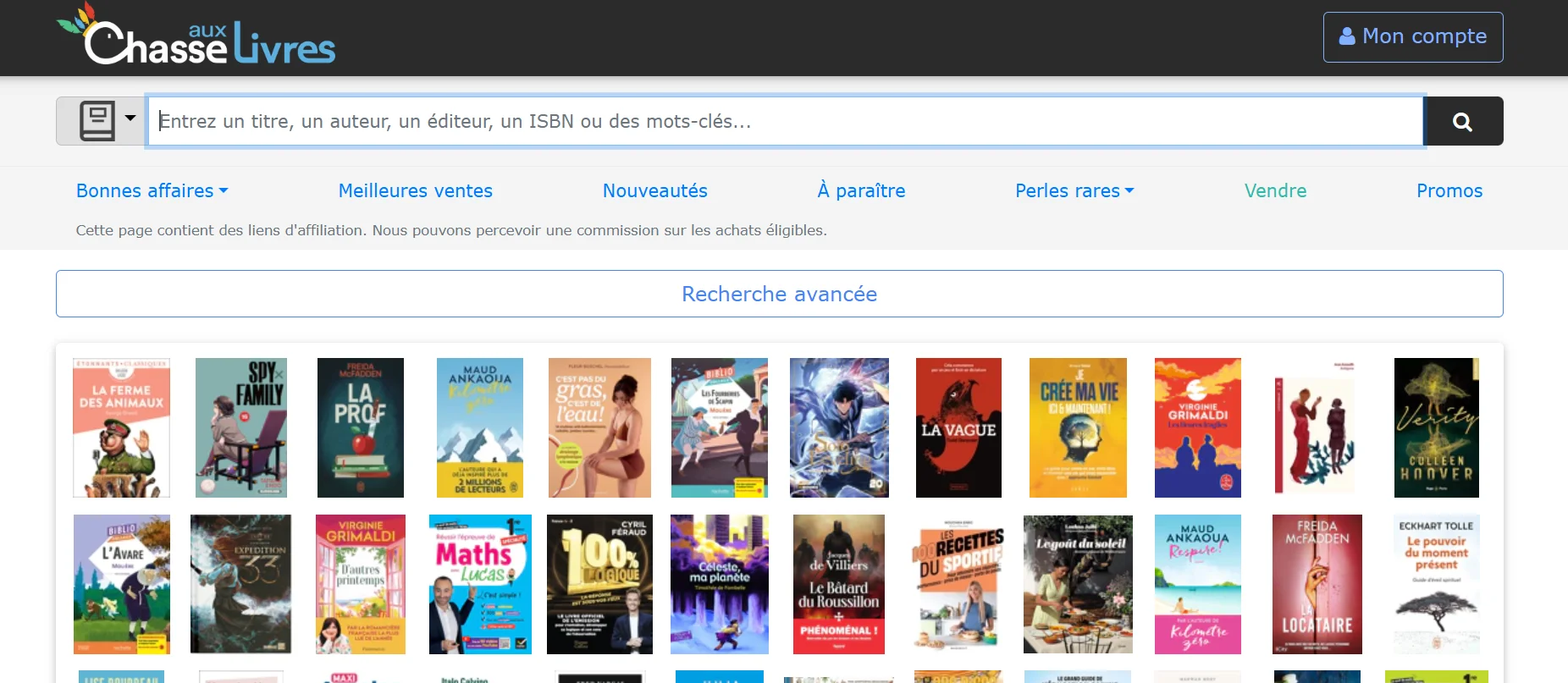Click the La Vague book cover
The width and height of the screenshot is (1568, 683).
[x=958, y=427]
